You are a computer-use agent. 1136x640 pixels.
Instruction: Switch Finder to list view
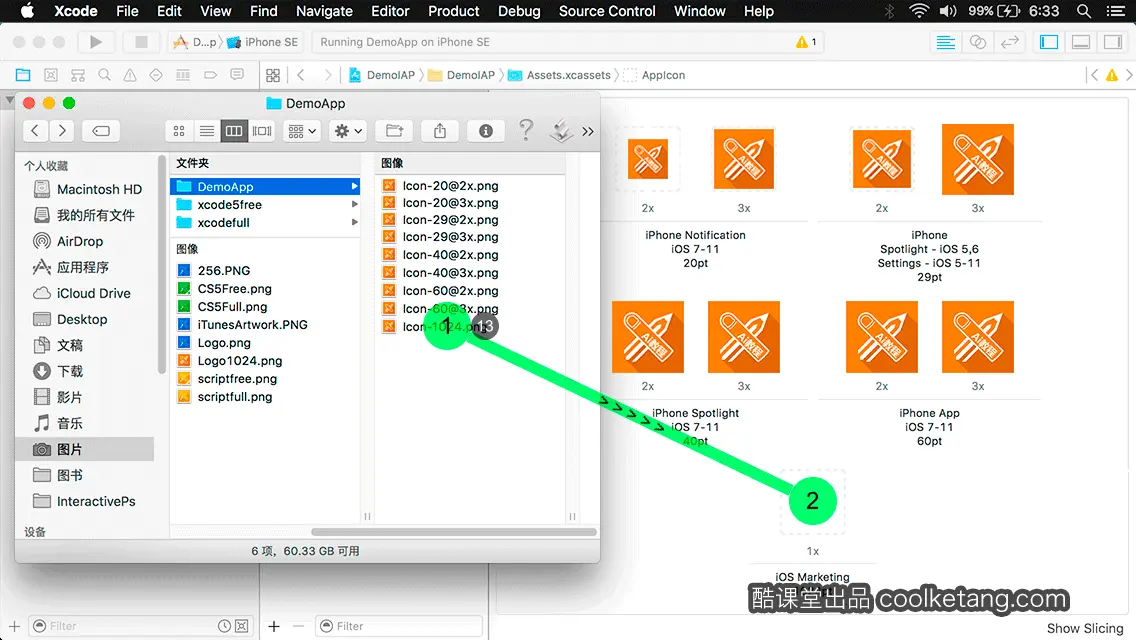tap(206, 131)
